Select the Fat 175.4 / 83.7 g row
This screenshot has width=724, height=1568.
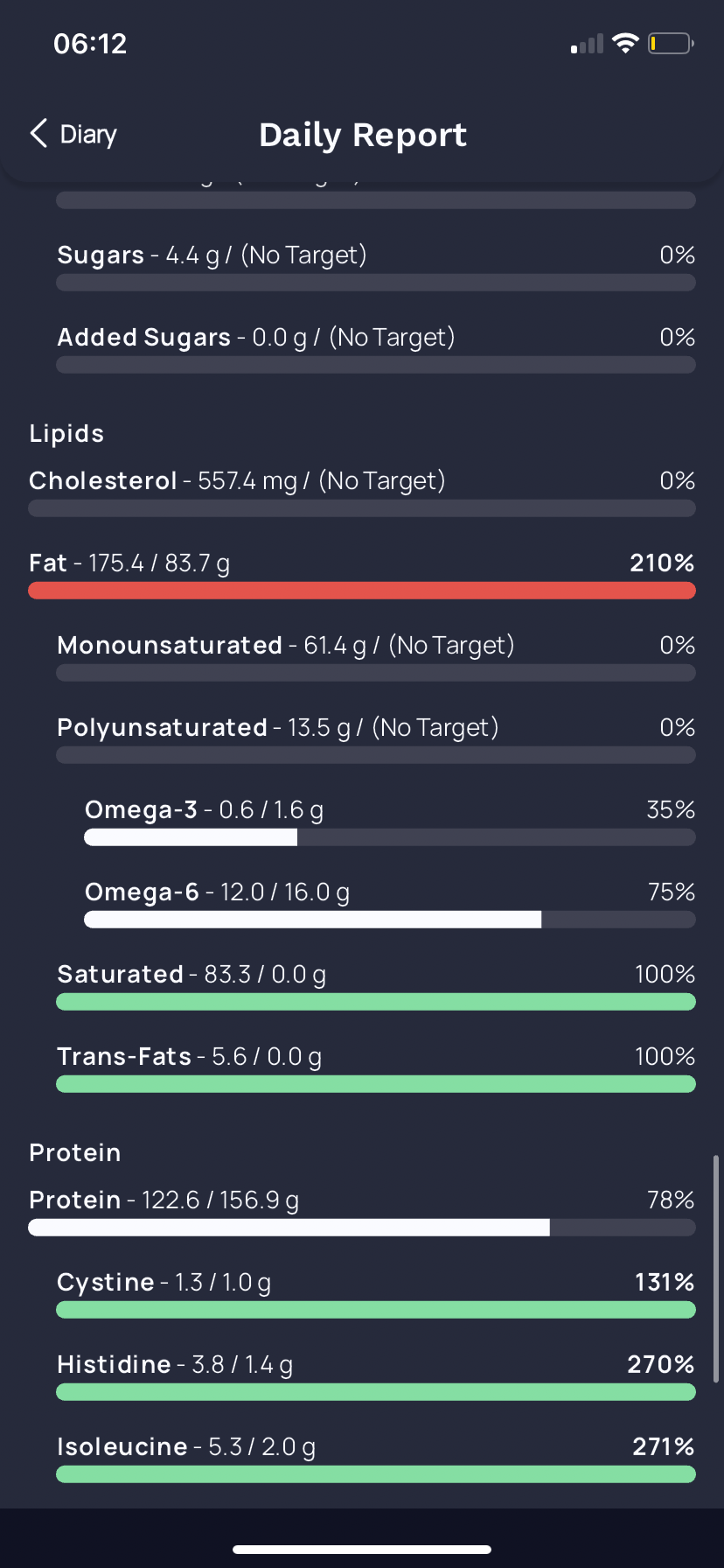(362, 575)
